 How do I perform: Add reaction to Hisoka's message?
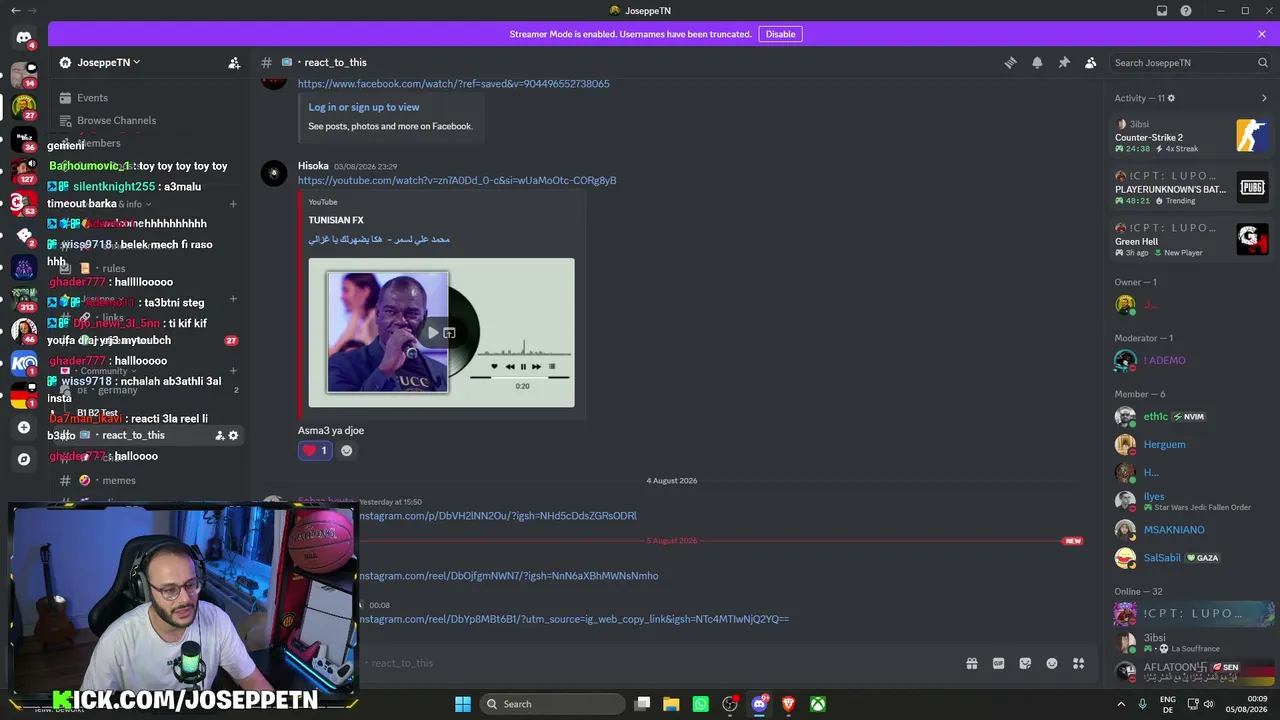coord(347,451)
